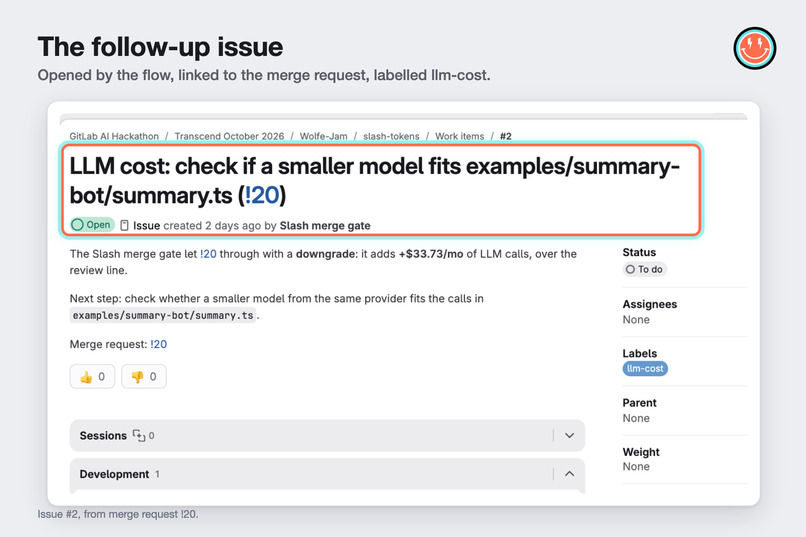The height and width of the screenshot is (537, 806).
Task: Click the smiley face logo icon
Action: 755,48
